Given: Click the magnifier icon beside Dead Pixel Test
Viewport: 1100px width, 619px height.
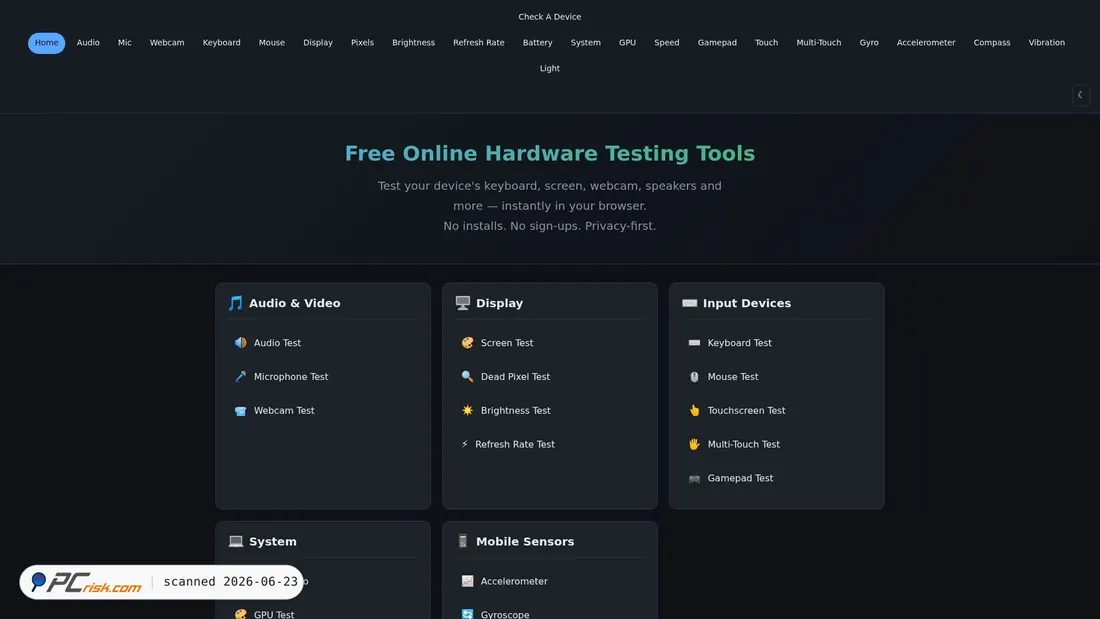Looking at the screenshot, I should pyautogui.click(x=467, y=376).
